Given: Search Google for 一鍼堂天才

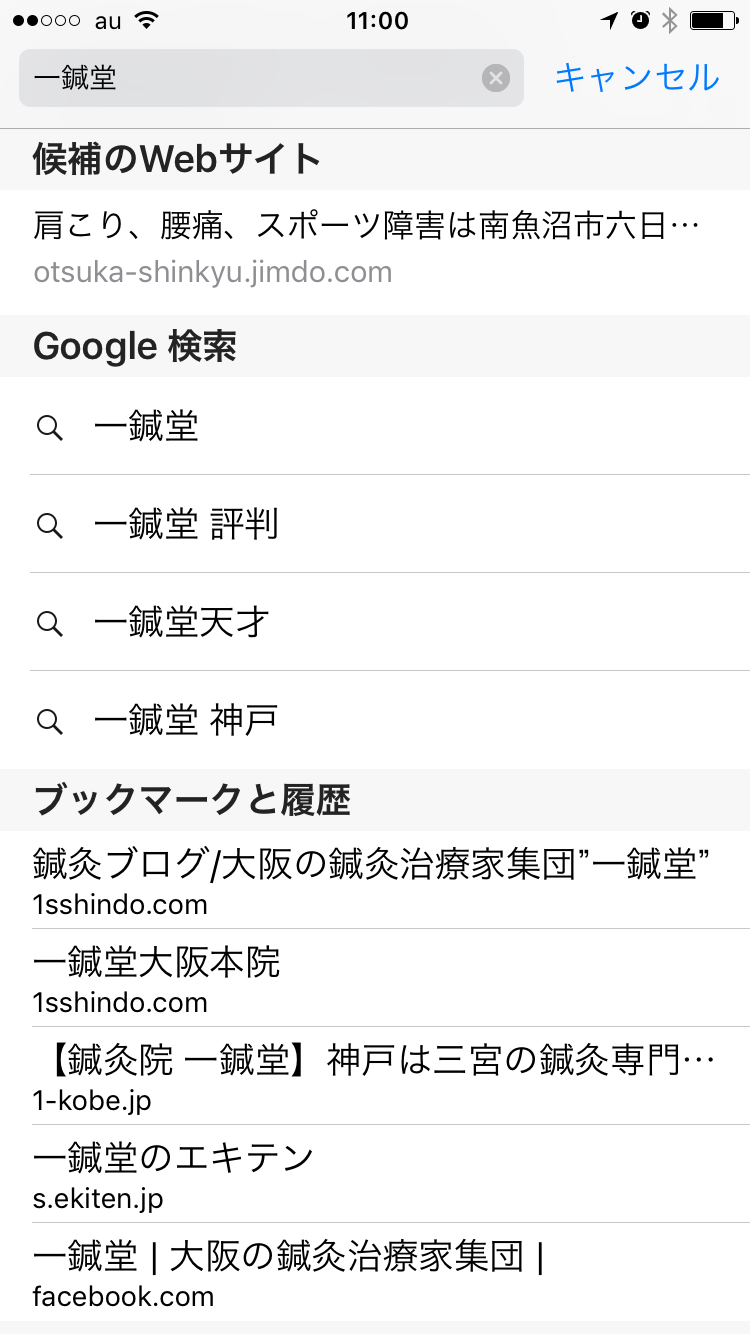Looking at the screenshot, I should coord(182,623).
